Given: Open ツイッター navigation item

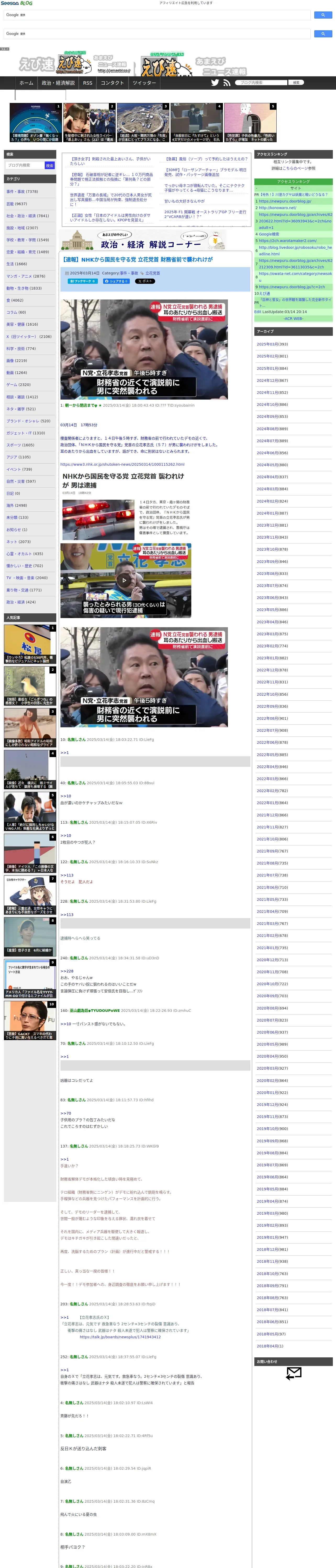Looking at the screenshot, I should [x=144, y=83].
